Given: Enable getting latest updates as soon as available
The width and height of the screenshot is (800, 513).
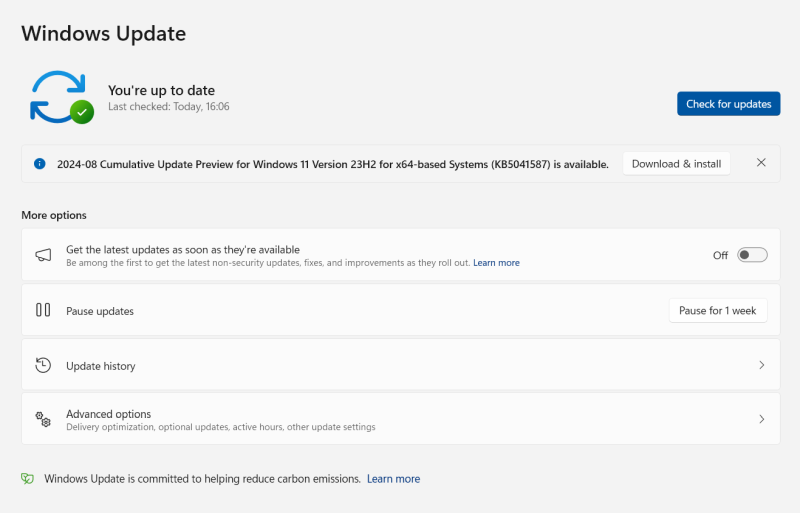Looking at the screenshot, I should (752, 255).
